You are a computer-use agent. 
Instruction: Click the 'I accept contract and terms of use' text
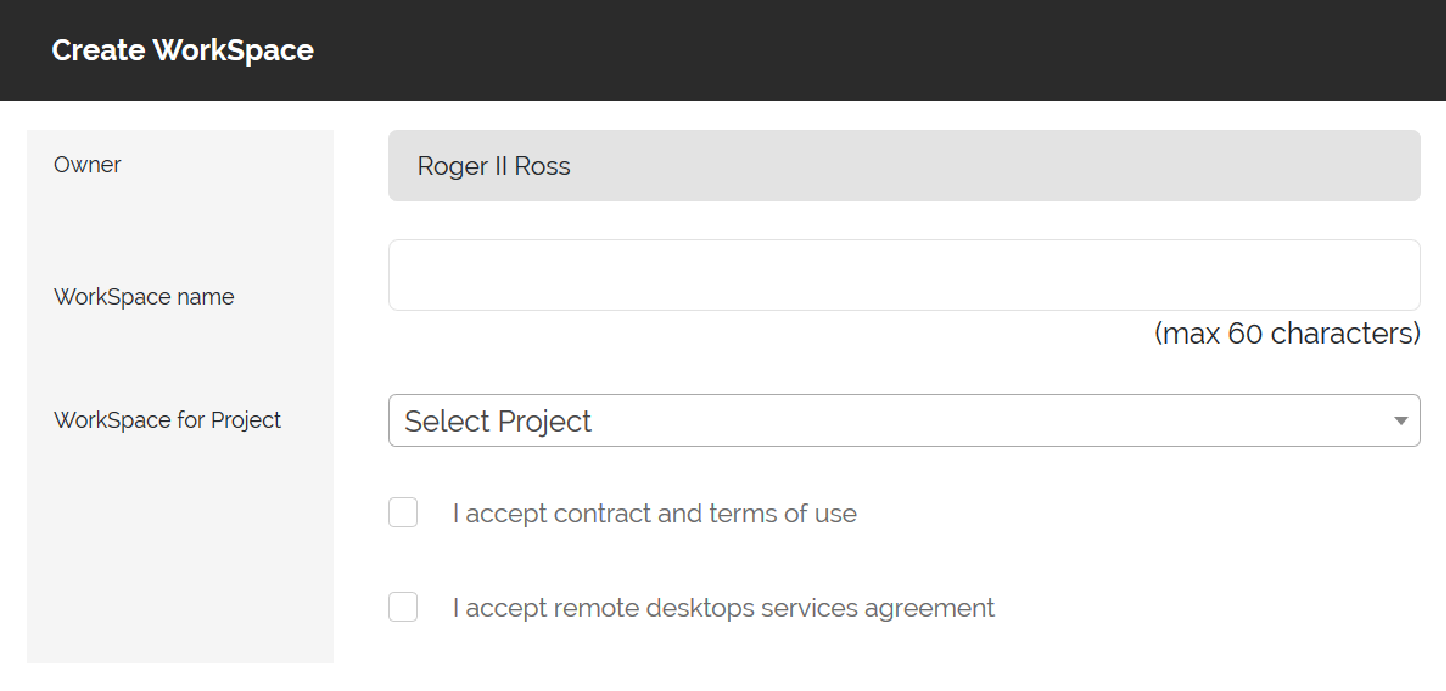click(655, 514)
